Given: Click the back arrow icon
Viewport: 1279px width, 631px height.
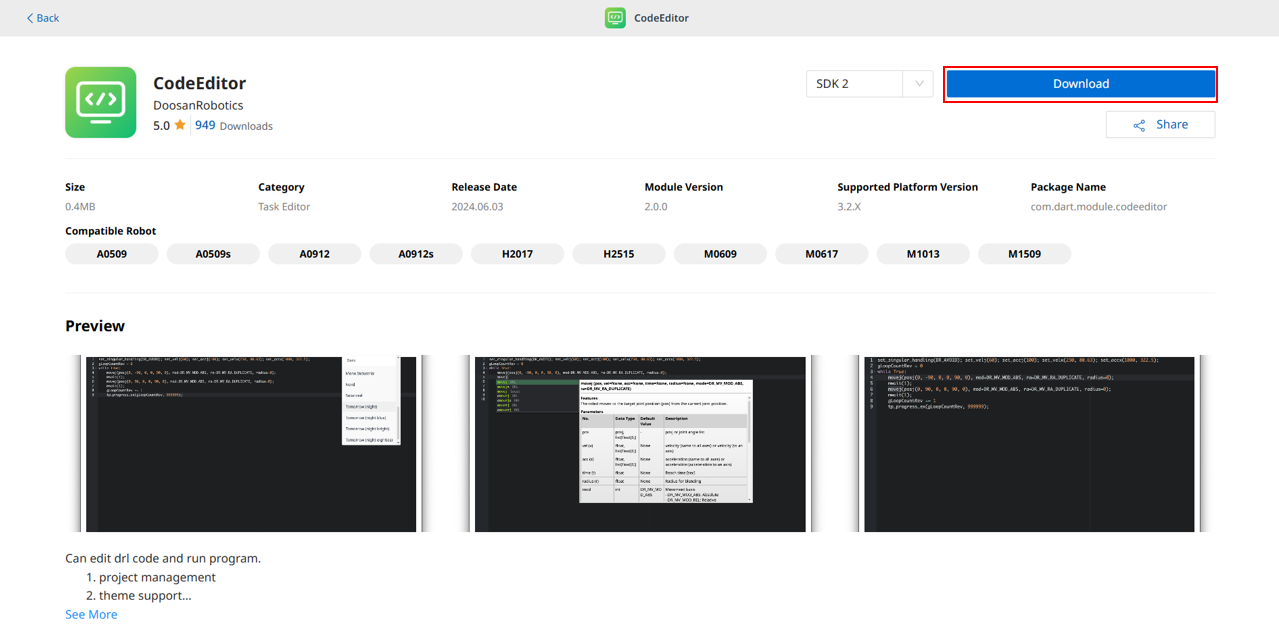Looking at the screenshot, I should [30, 18].
